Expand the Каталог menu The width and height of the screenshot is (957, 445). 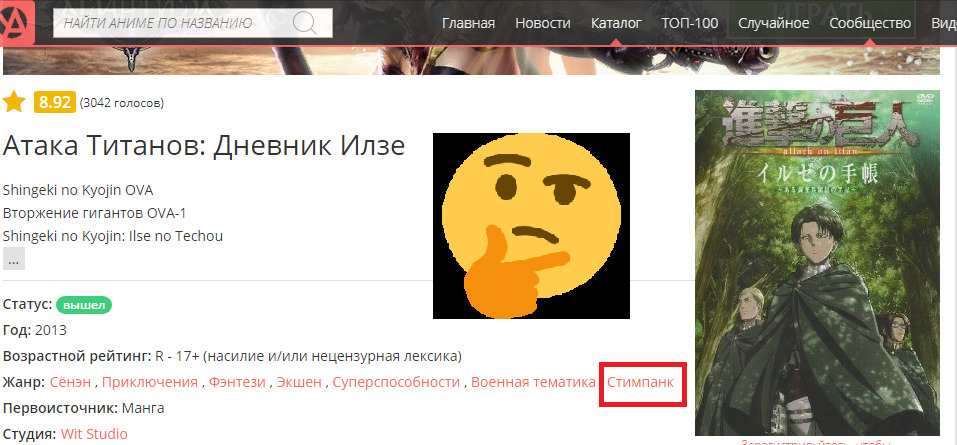(616, 23)
